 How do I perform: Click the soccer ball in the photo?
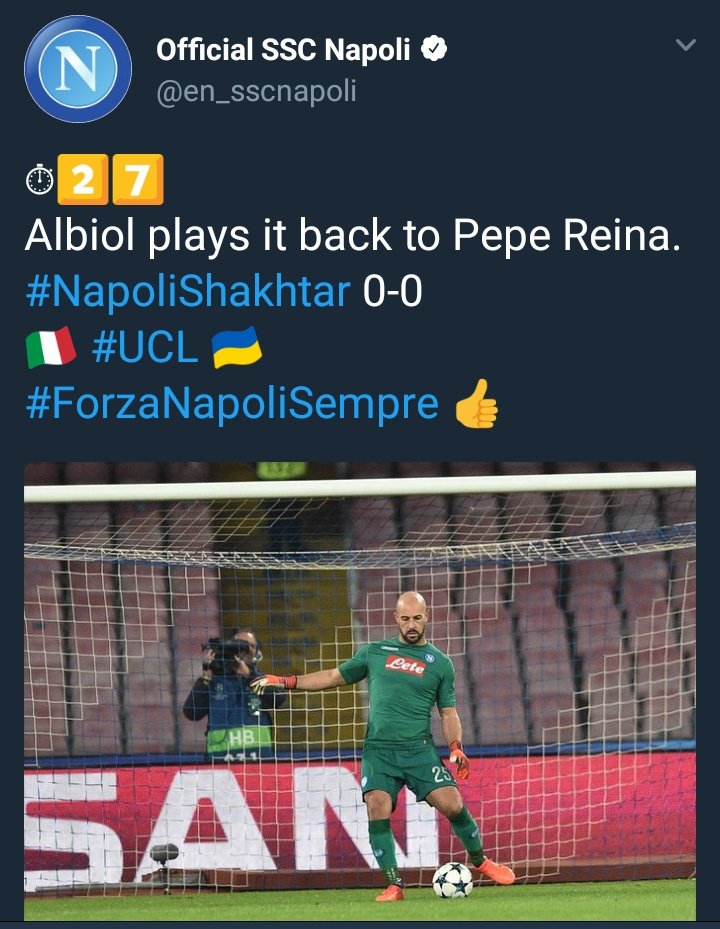click(452, 880)
